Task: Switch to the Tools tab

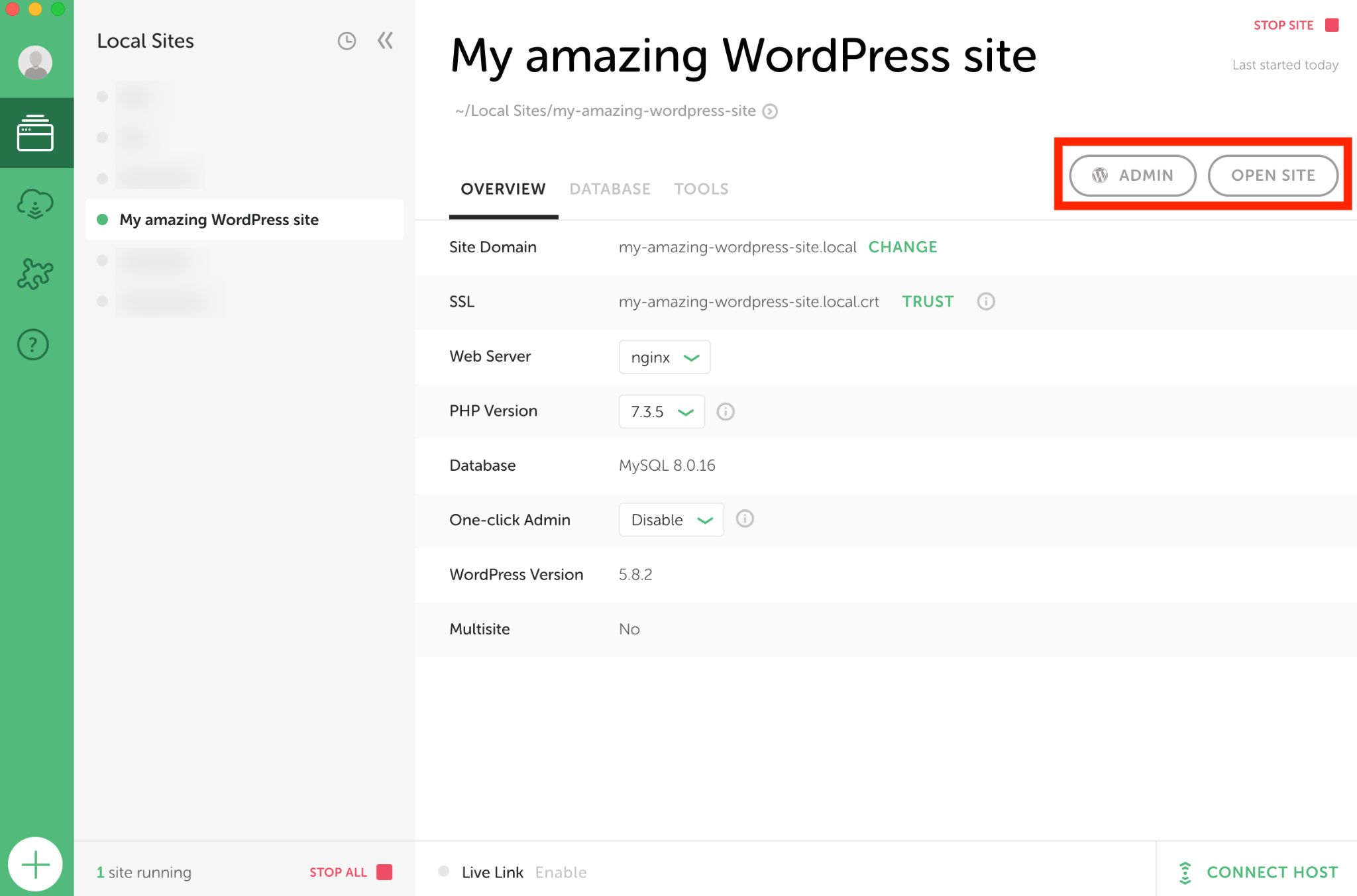Action: [x=700, y=189]
